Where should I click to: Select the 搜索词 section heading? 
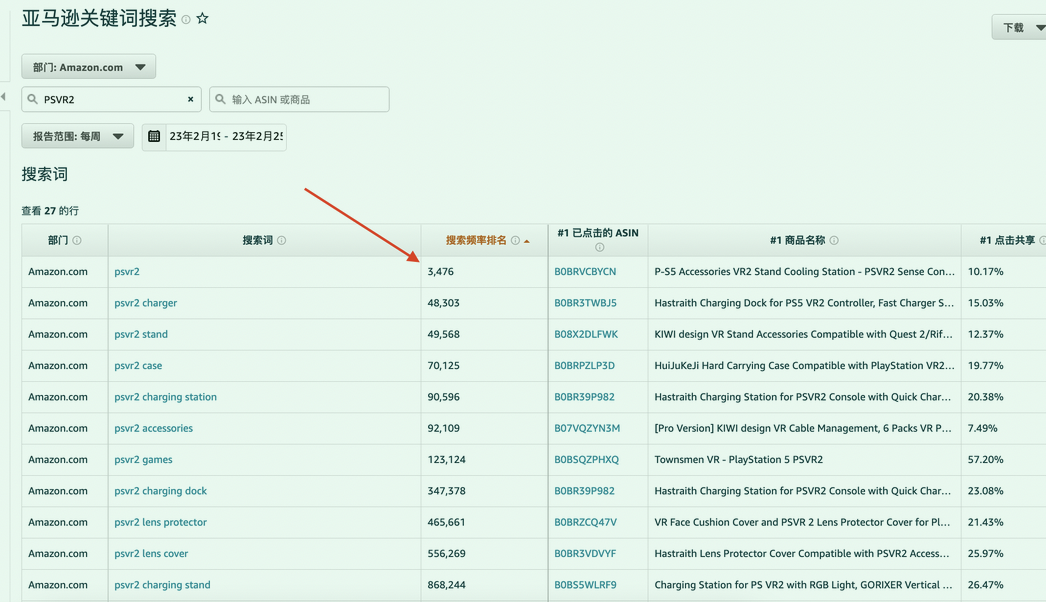[x=45, y=174]
